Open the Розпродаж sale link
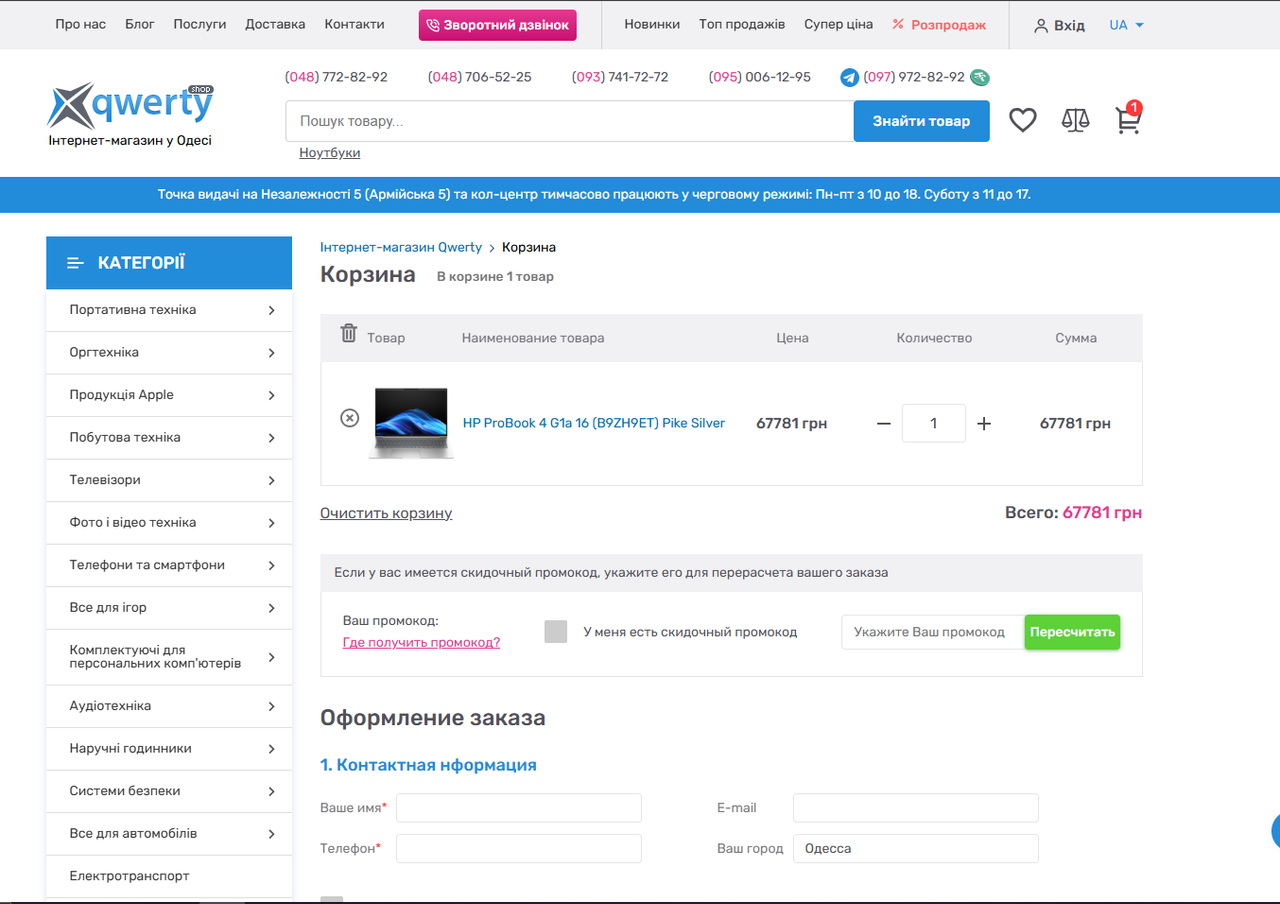 (939, 24)
